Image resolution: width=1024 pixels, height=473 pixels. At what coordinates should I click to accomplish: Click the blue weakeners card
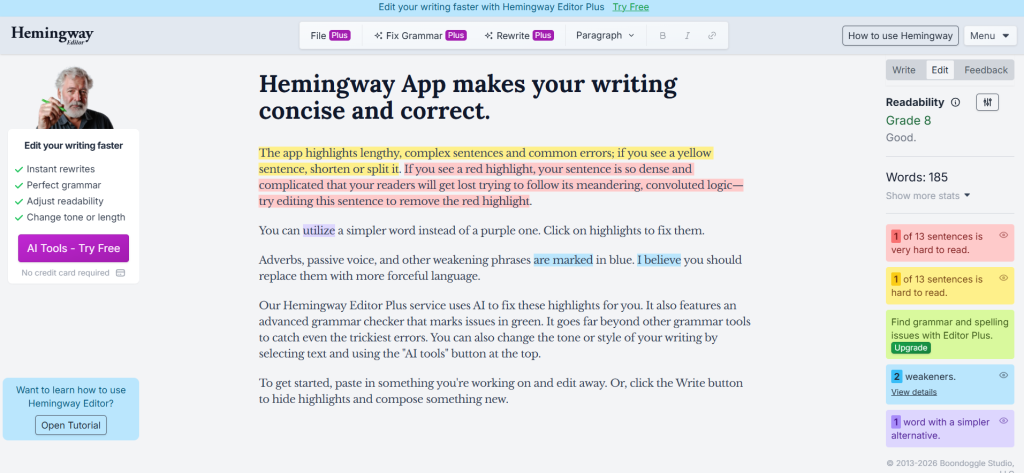tap(950, 384)
